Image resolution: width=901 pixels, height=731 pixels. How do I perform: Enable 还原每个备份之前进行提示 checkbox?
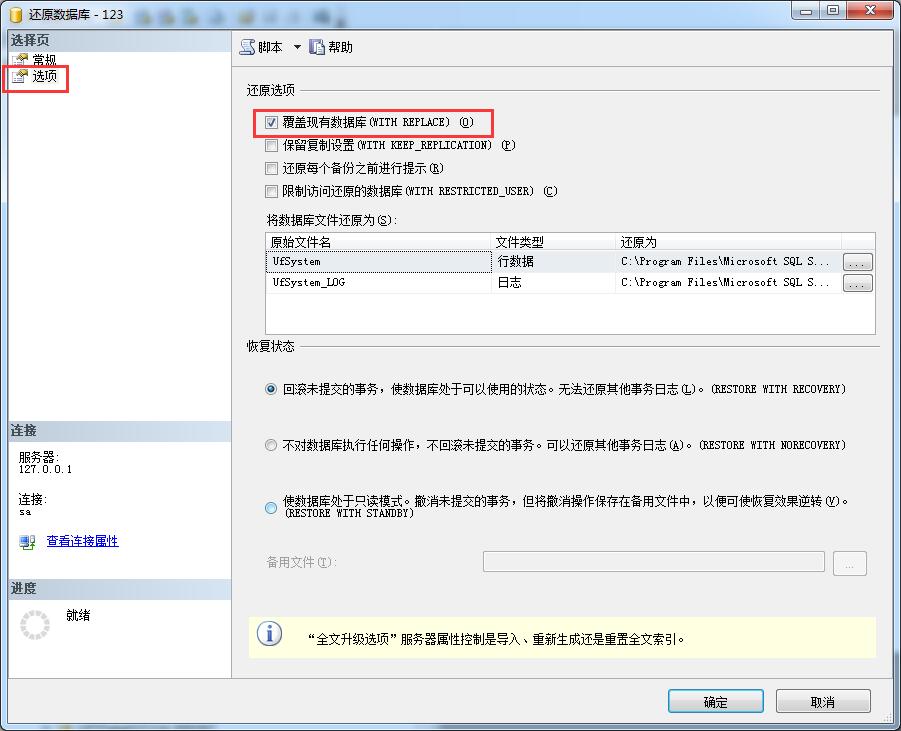point(271,168)
